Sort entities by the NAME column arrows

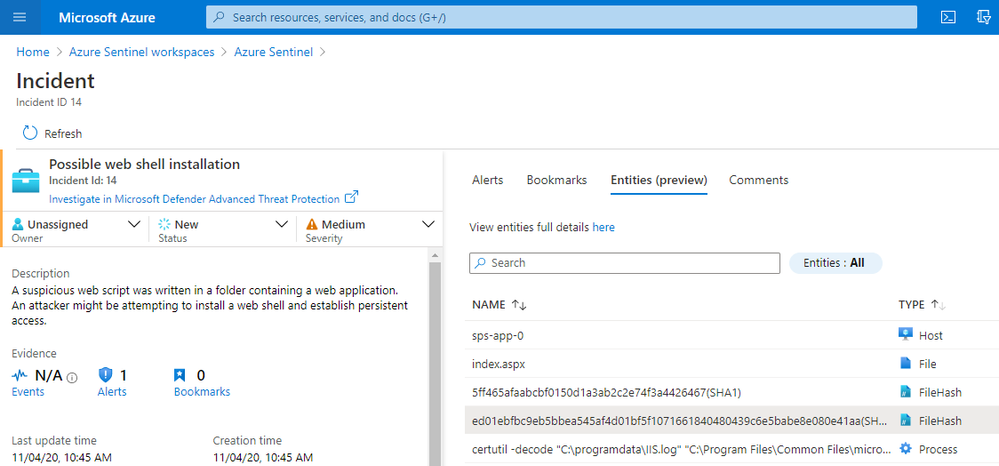pyautogui.click(x=519, y=305)
